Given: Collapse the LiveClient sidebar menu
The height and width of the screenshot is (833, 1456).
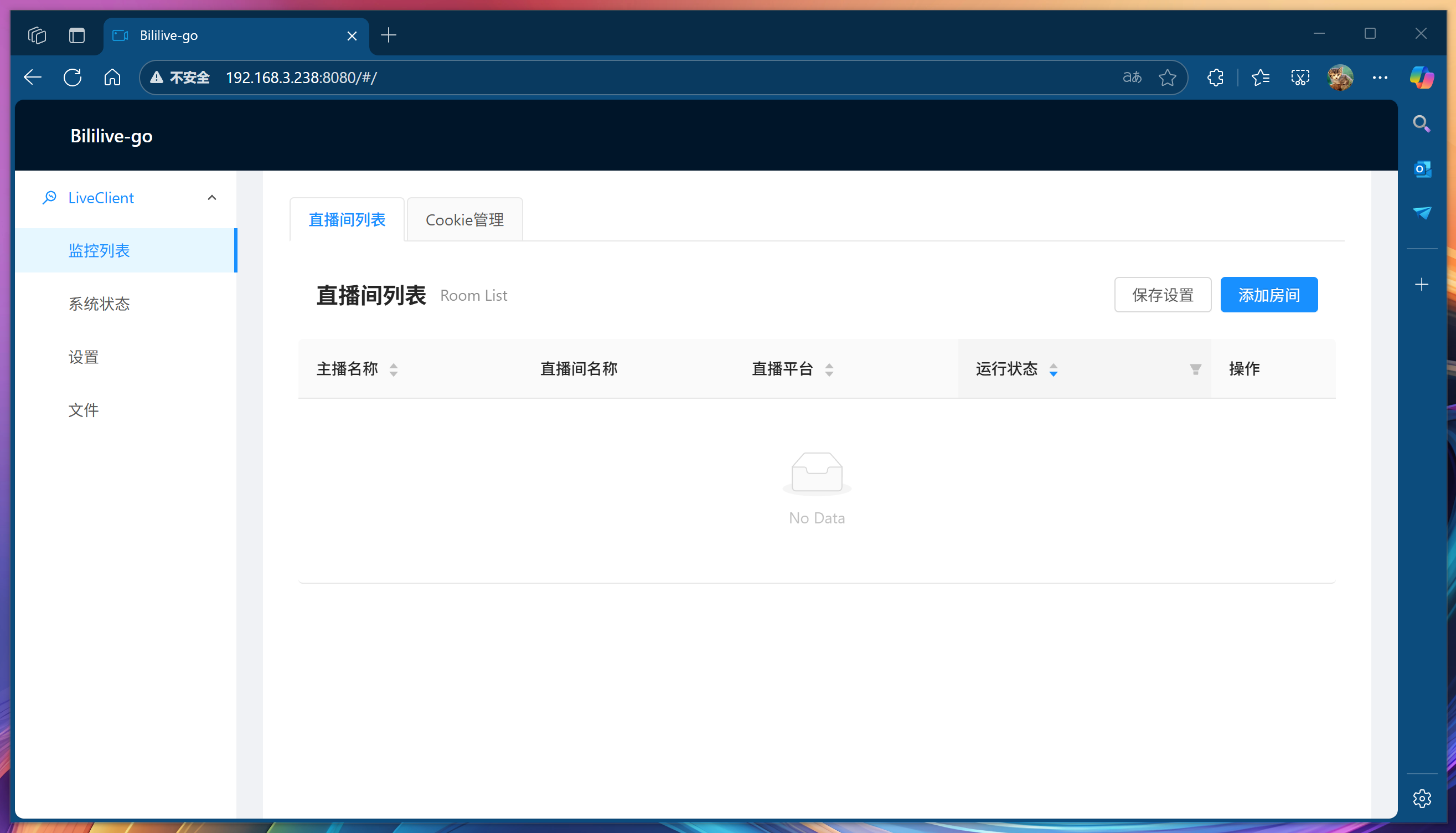Looking at the screenshot, I should 211,197.
